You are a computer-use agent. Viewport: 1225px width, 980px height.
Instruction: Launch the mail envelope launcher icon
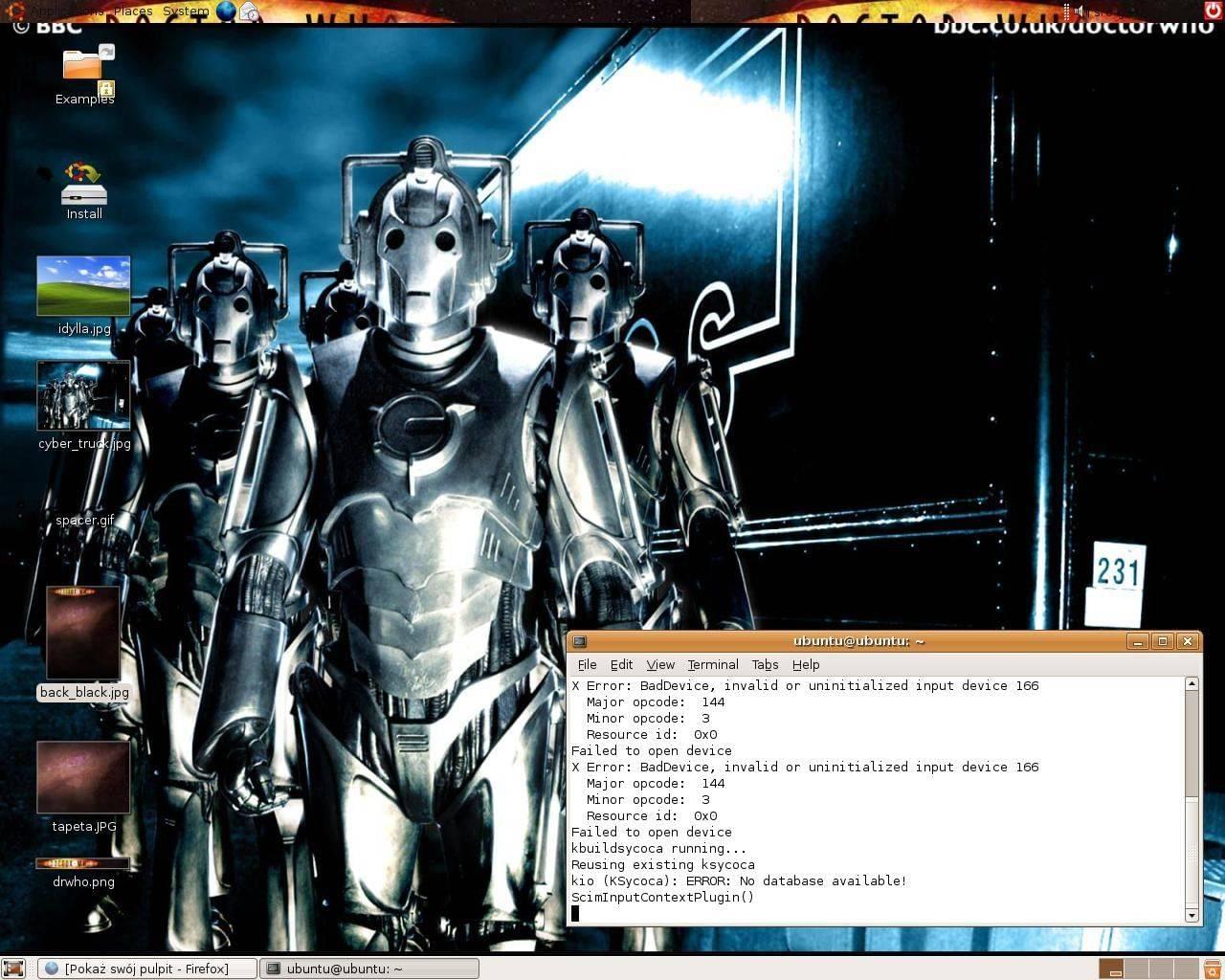(249, 11)
